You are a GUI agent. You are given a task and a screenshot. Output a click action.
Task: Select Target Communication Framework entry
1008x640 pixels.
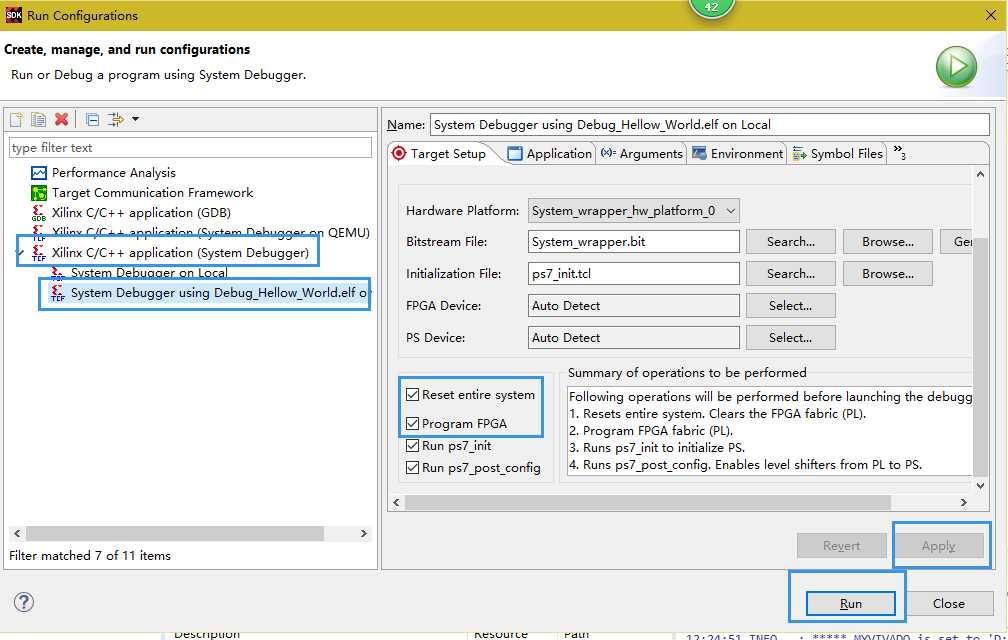tap(152, 193)
